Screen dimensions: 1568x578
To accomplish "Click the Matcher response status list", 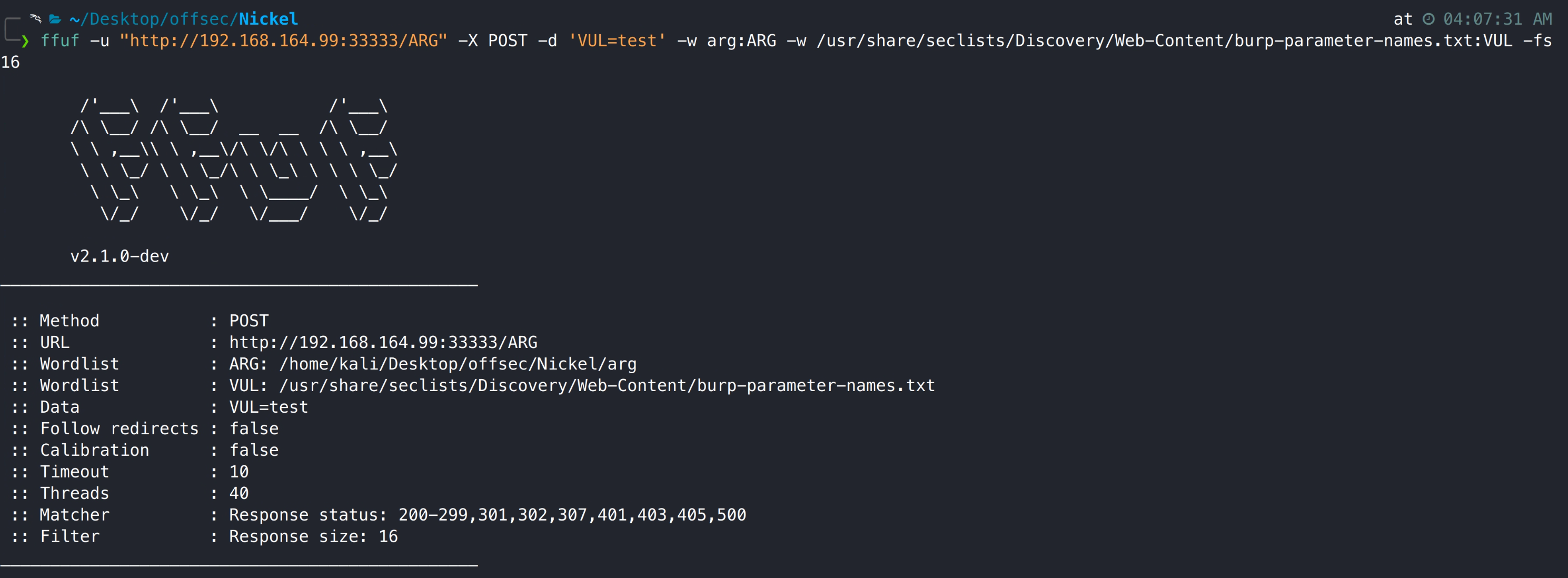I will click(x=487, y=515).
